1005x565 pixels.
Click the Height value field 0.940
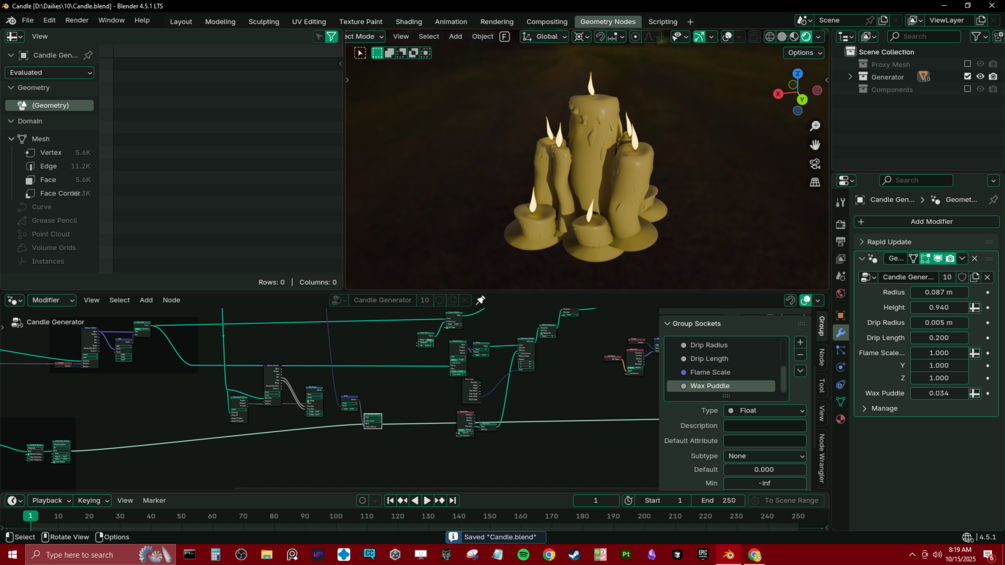point(940,307)
